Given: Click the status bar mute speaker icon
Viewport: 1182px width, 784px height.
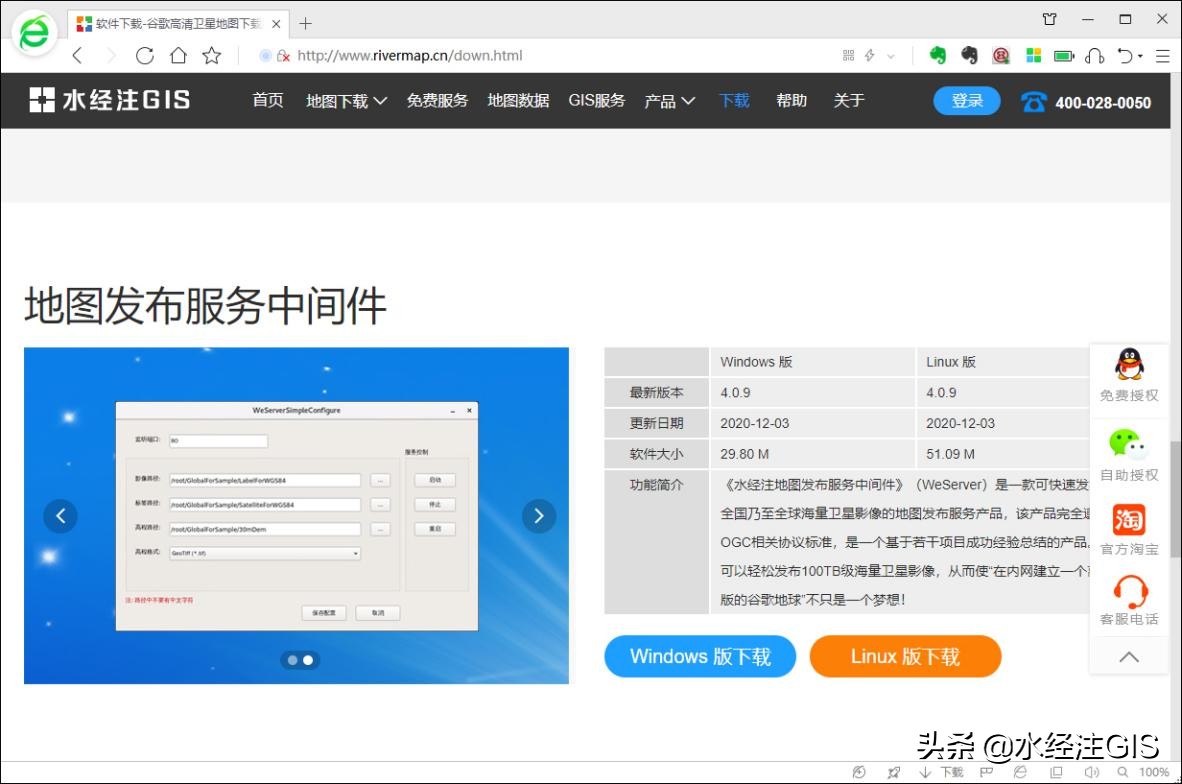Looking at the screenshot, I should click(x=1092, y=772).
